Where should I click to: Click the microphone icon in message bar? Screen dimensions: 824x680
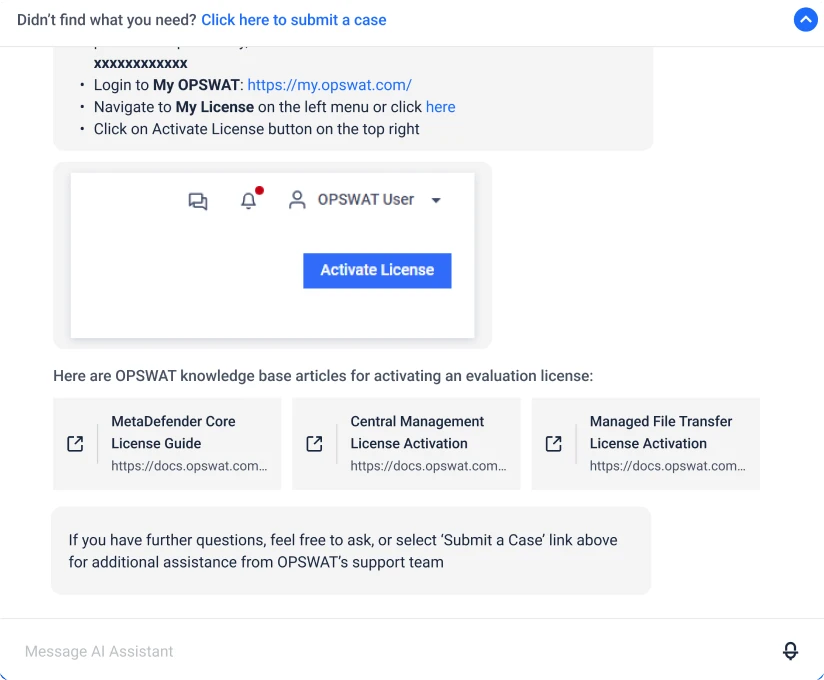pyautogui.click(x=790, y=651)
